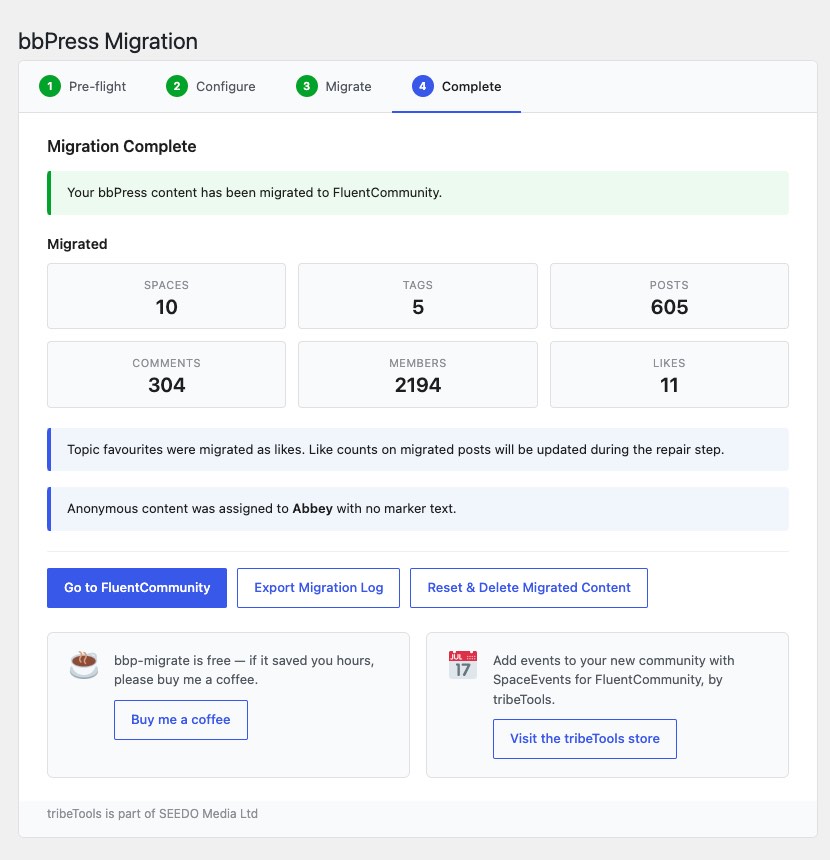The height and width of the screenshot is (860, 830).
Task: Click the 'Migrated' subheading
Action: 77,244
